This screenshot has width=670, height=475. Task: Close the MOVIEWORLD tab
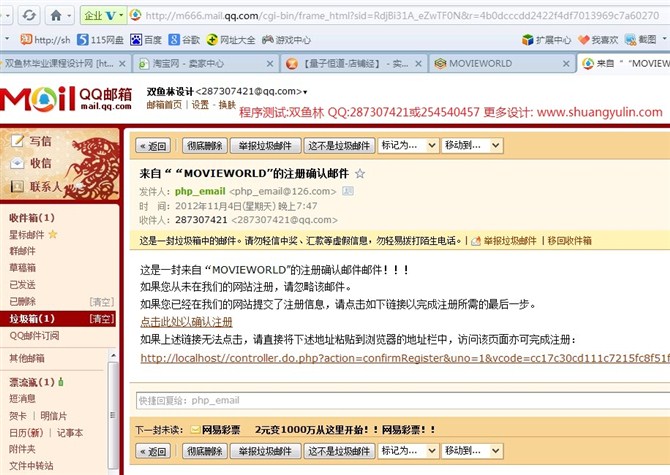point(566,64)
